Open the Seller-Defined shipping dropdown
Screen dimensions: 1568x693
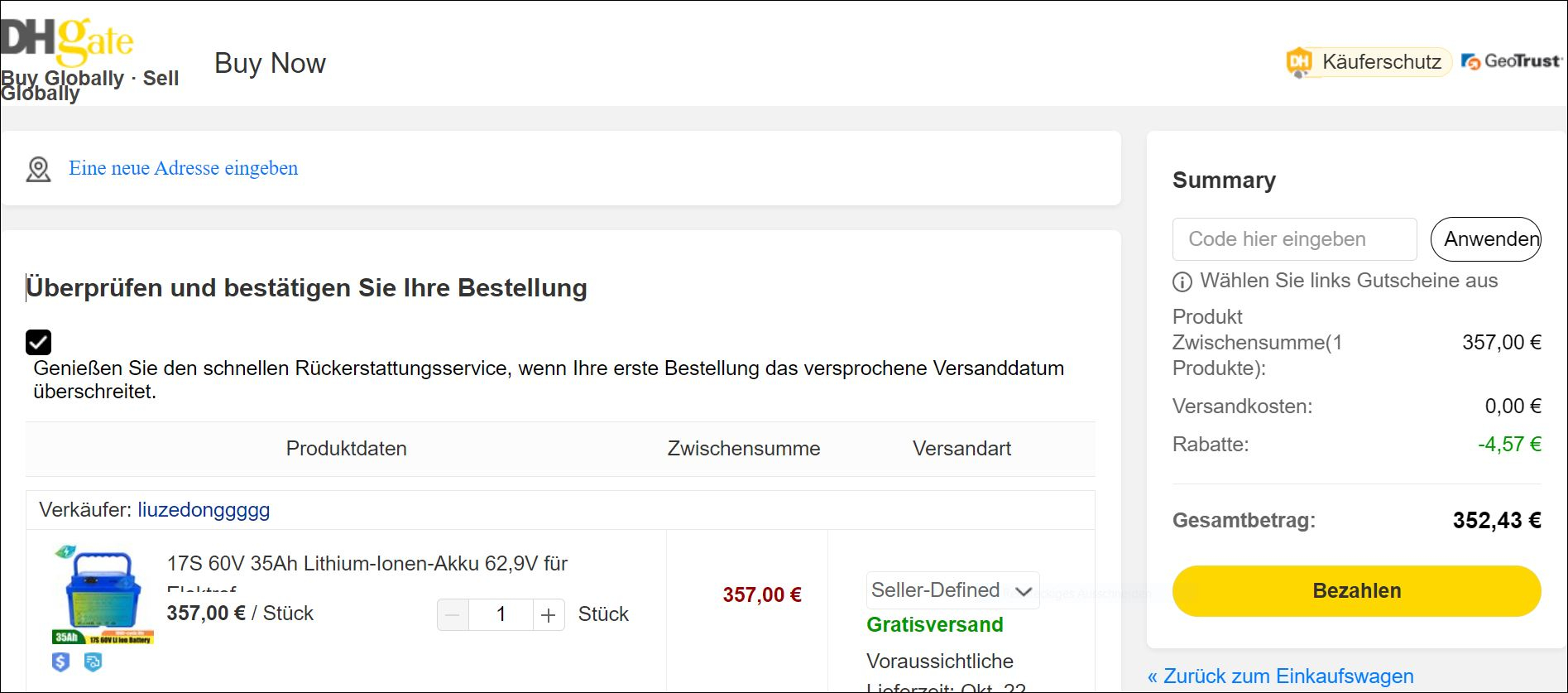click(x=952, y=590)
